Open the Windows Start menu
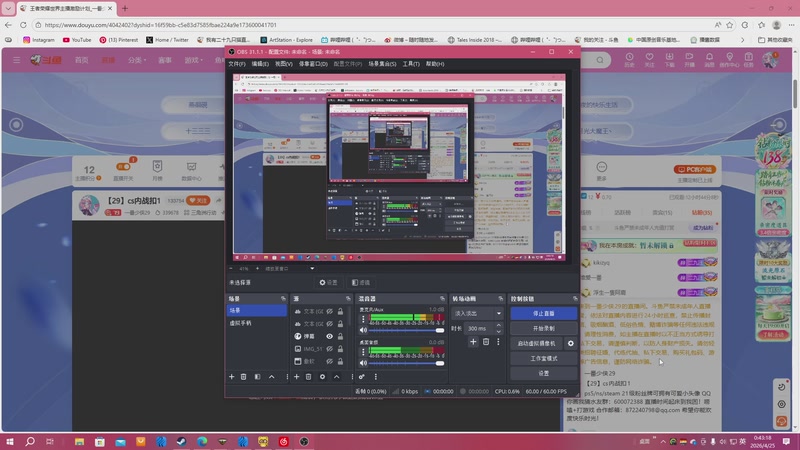This screenshot has width=800, height=450. [x=9, y=441]
